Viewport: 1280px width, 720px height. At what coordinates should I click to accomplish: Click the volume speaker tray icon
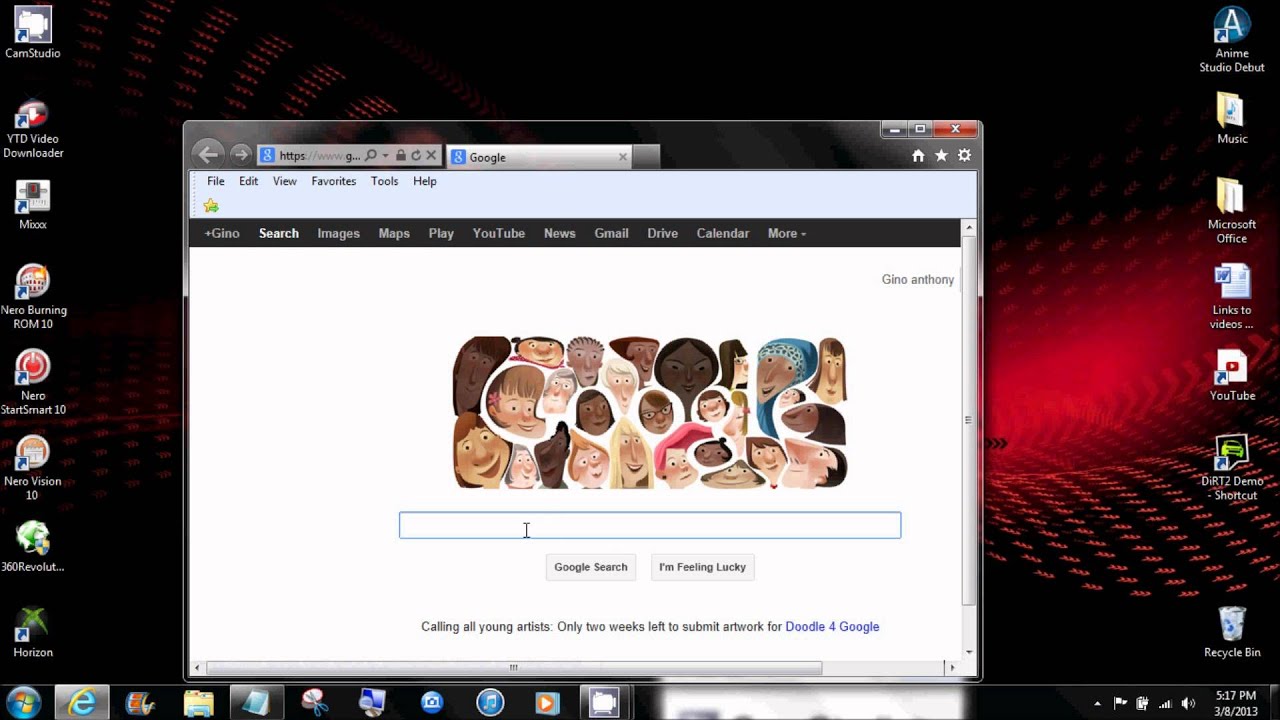(x=1188, y=703)
